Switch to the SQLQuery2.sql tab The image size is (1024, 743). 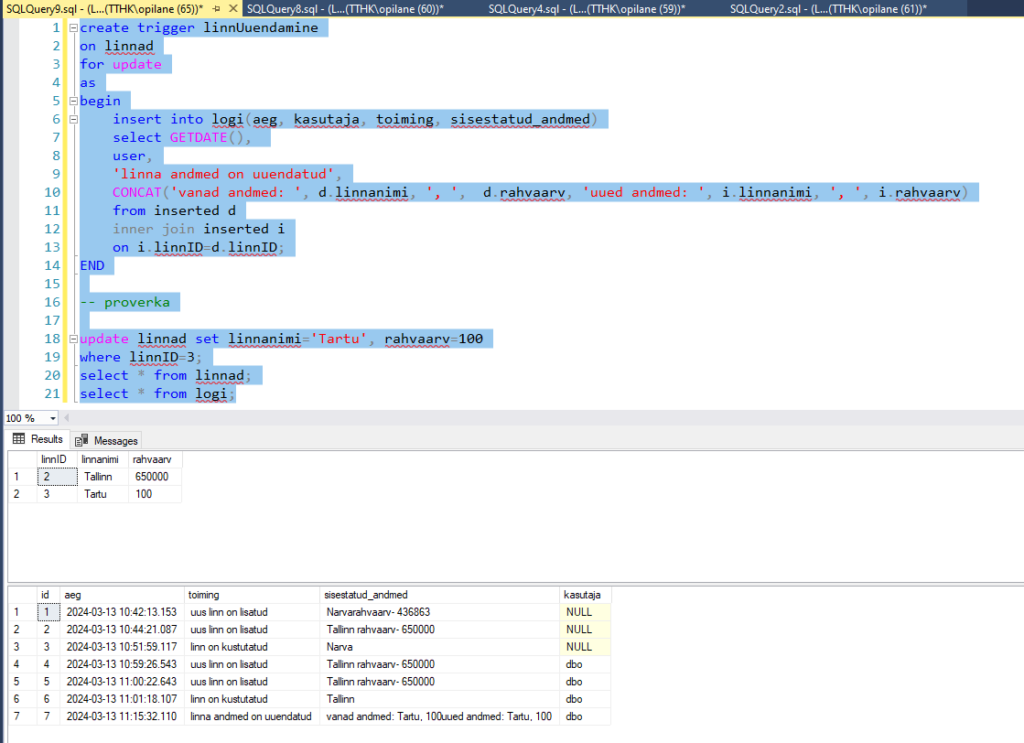[x=828, y=9]
